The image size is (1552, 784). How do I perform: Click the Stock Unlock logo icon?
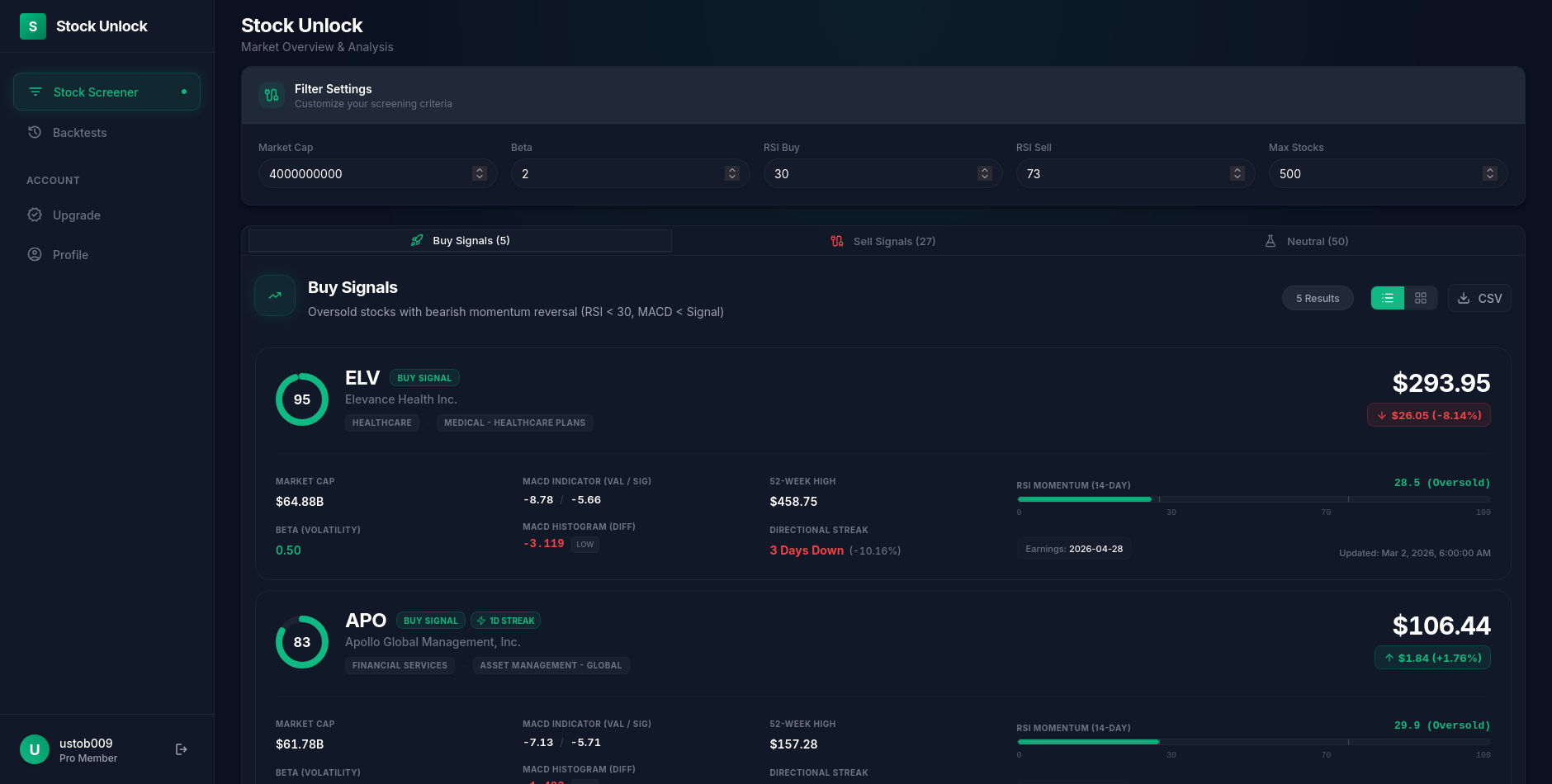point(33,26)
